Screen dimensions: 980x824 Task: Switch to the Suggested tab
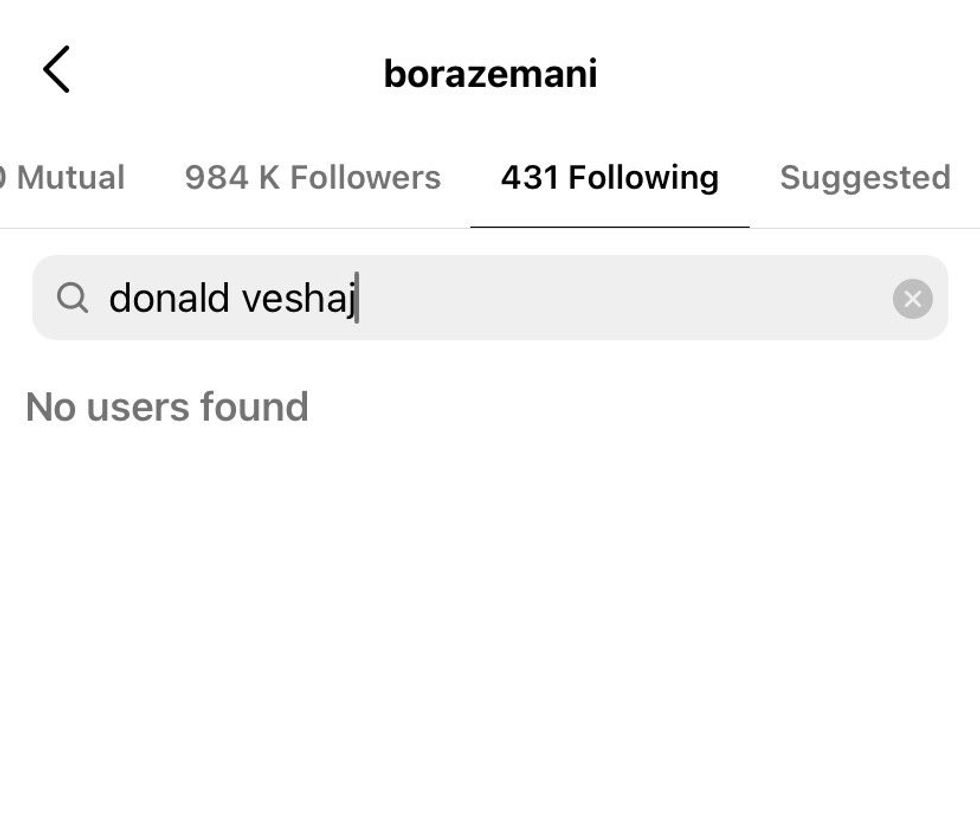click(866, 177)
